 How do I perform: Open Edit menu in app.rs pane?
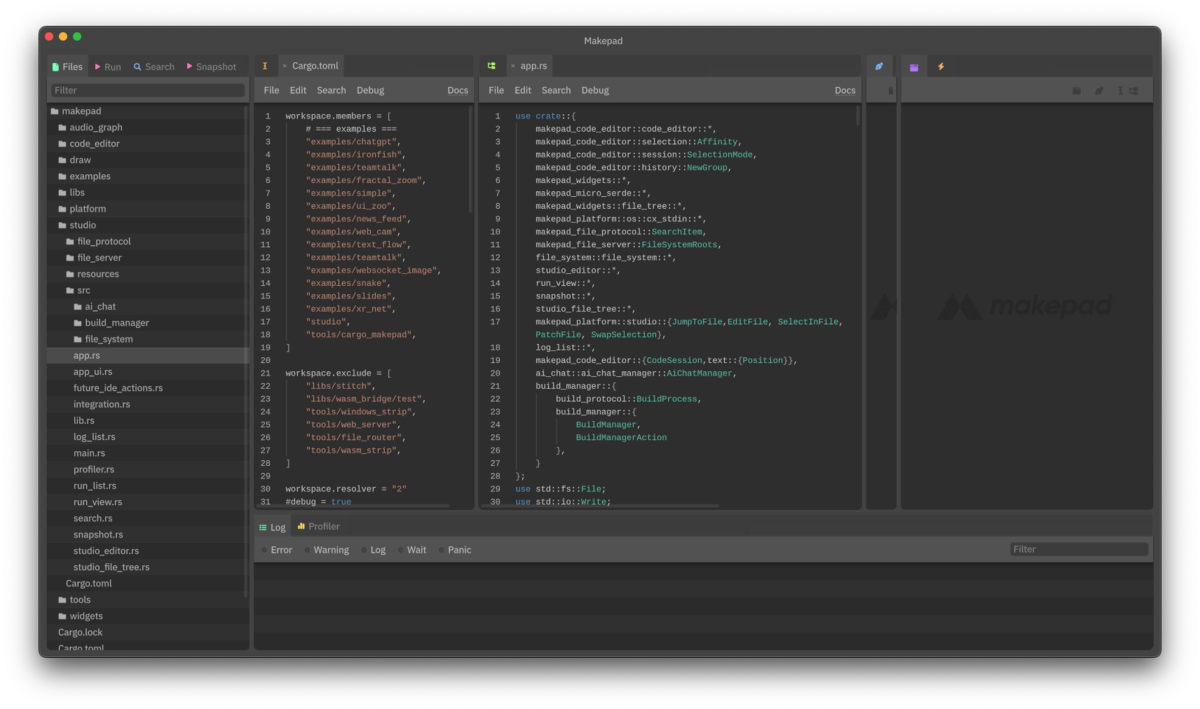[523, 90]
